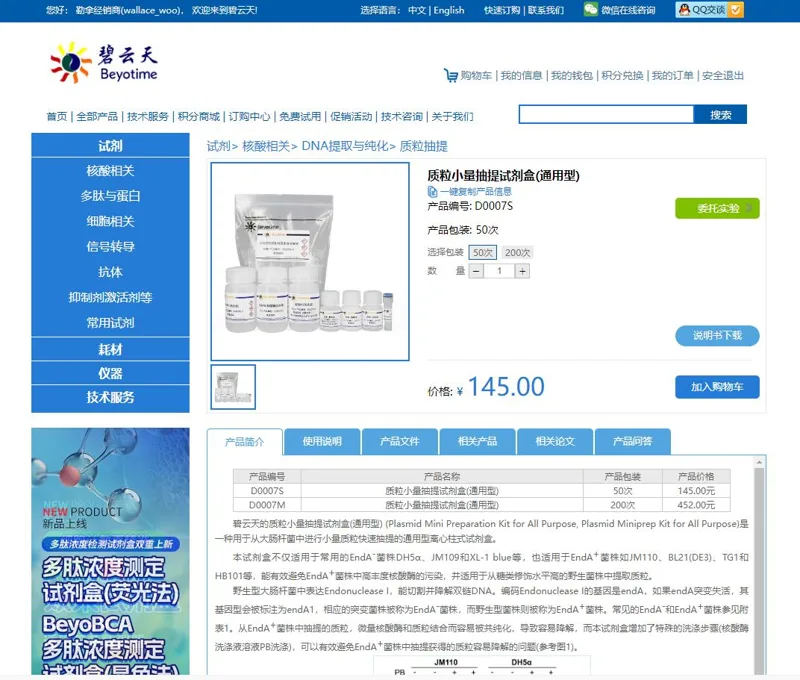Open 抗体 in the sidebar

click(x=110, y=272)
